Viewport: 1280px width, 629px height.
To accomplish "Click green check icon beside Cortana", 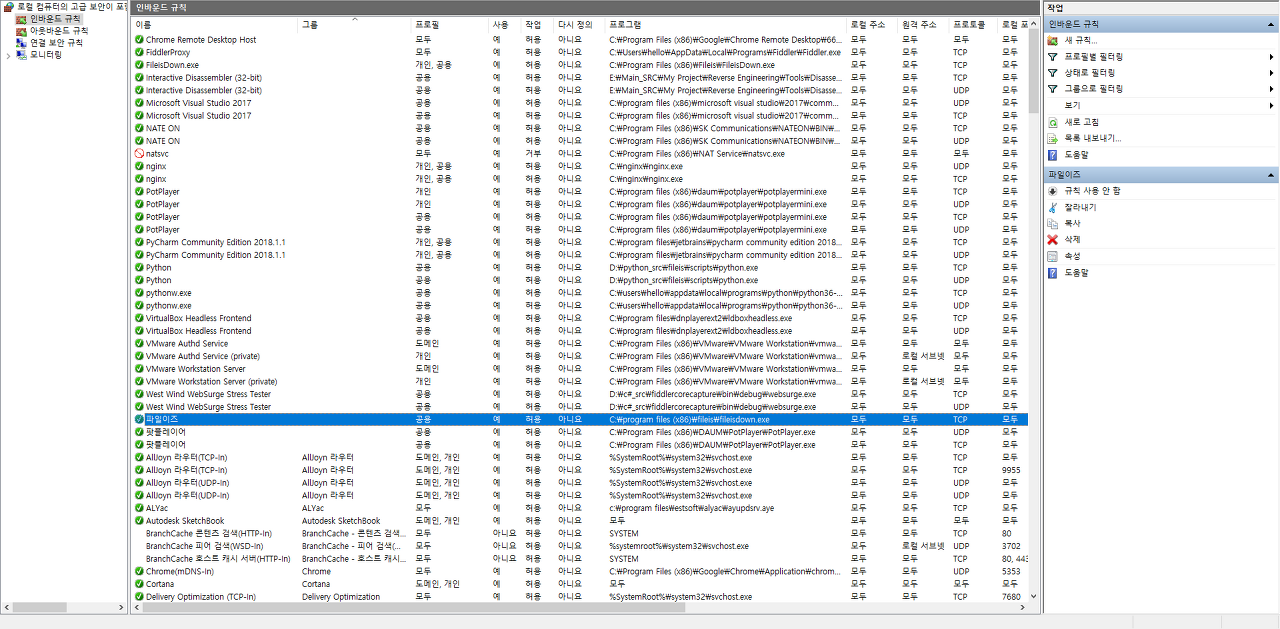I will point(139,584).
